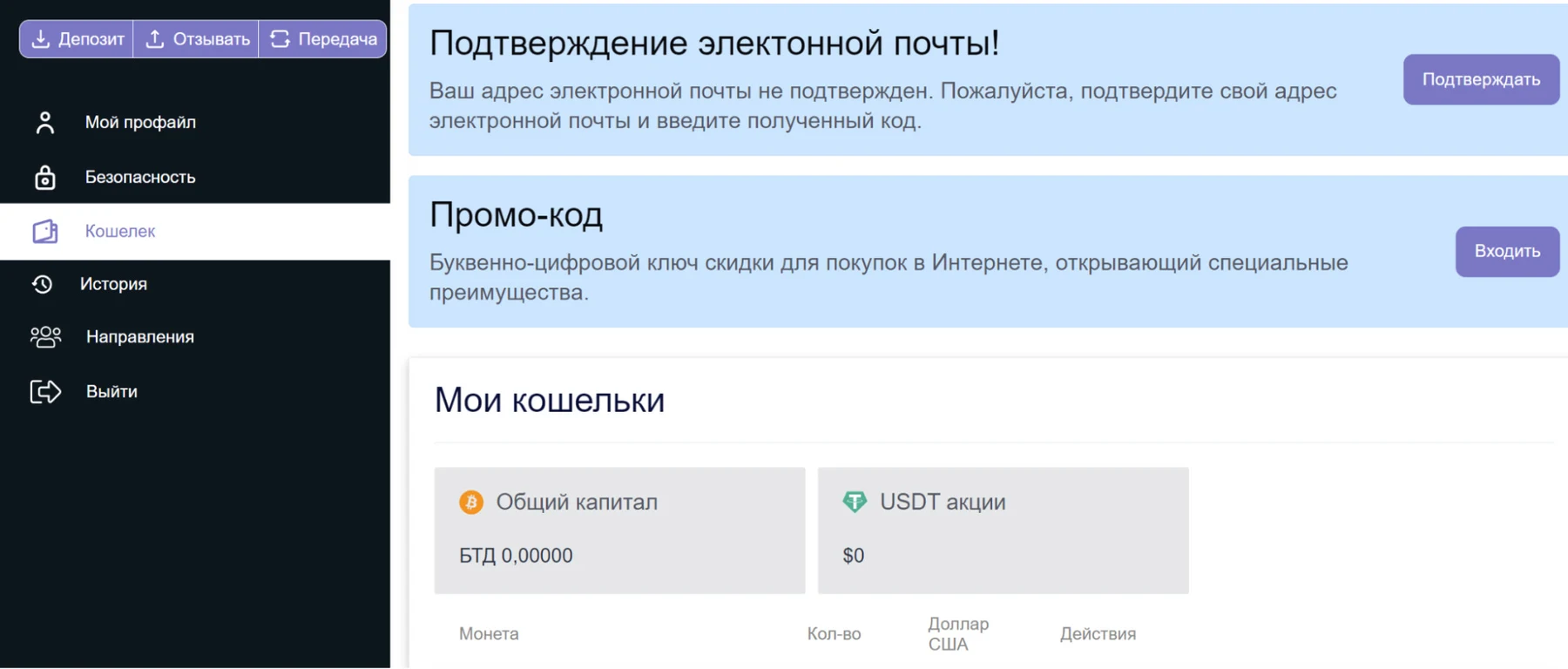Click the swap arrows icon on Передача

[x=280, y=39]
